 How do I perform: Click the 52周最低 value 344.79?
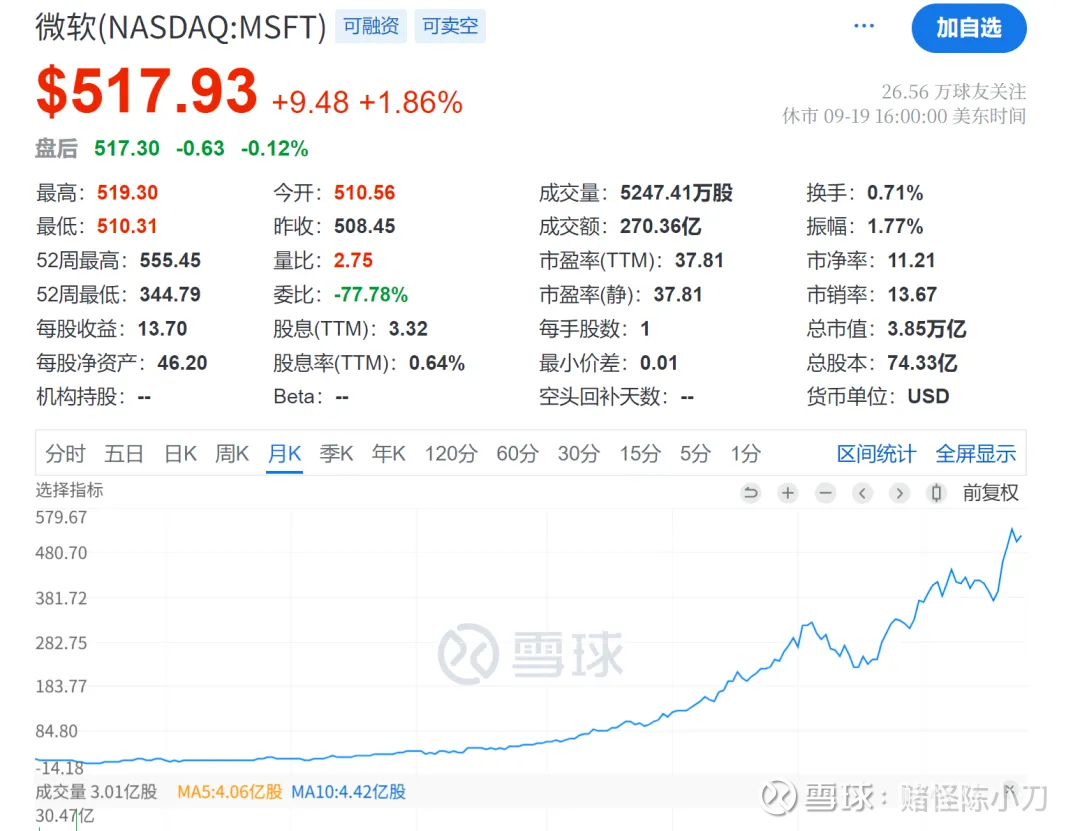click(170, 294)
